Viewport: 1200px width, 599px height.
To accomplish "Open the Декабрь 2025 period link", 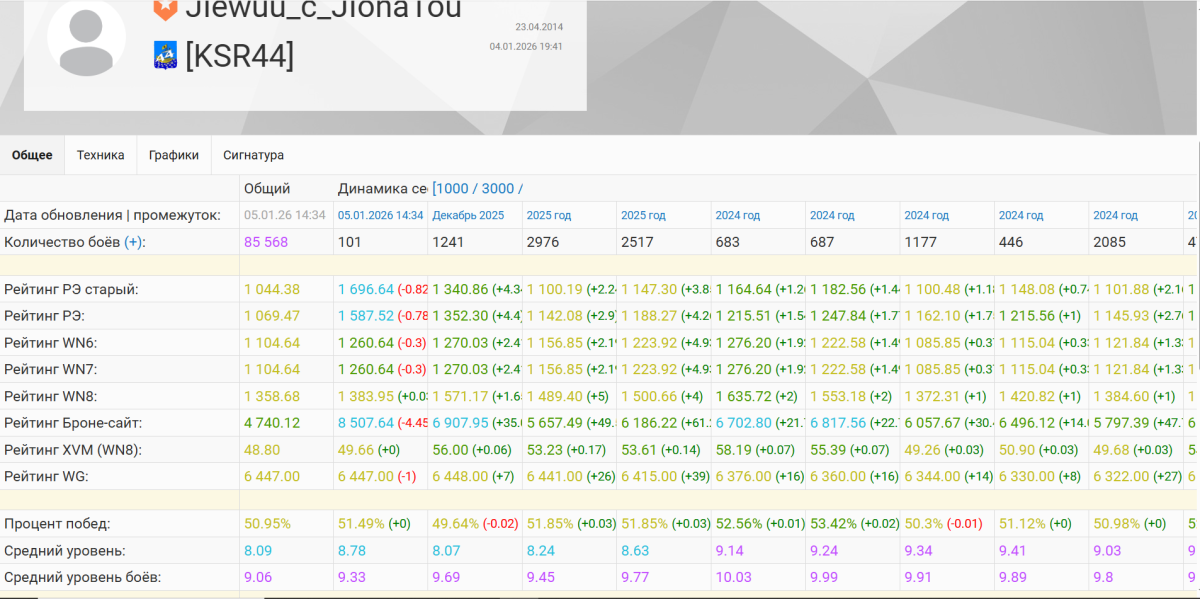I will [x=468, y=215].
